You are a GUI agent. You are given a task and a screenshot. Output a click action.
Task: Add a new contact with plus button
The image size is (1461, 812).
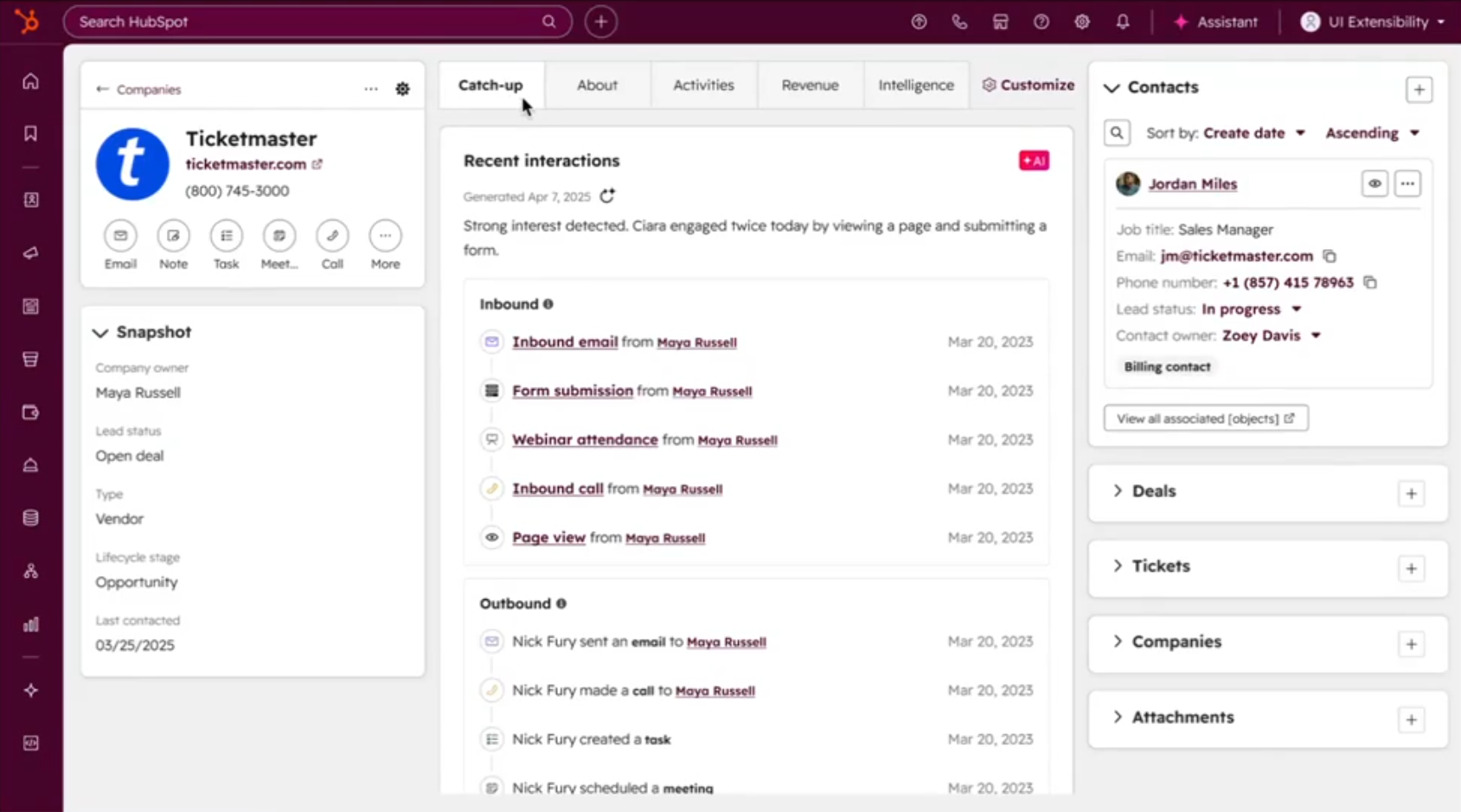coord(1419,89)
